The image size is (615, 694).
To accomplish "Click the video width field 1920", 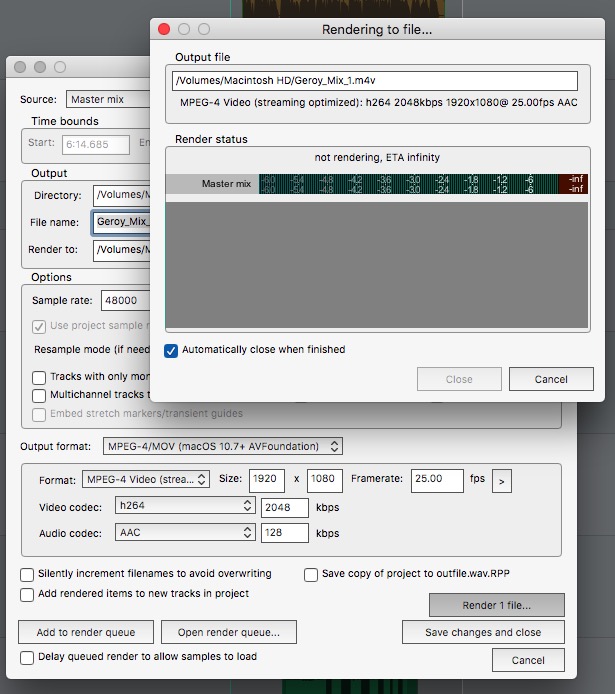I will pyautogui.click(x=267, y=481).
